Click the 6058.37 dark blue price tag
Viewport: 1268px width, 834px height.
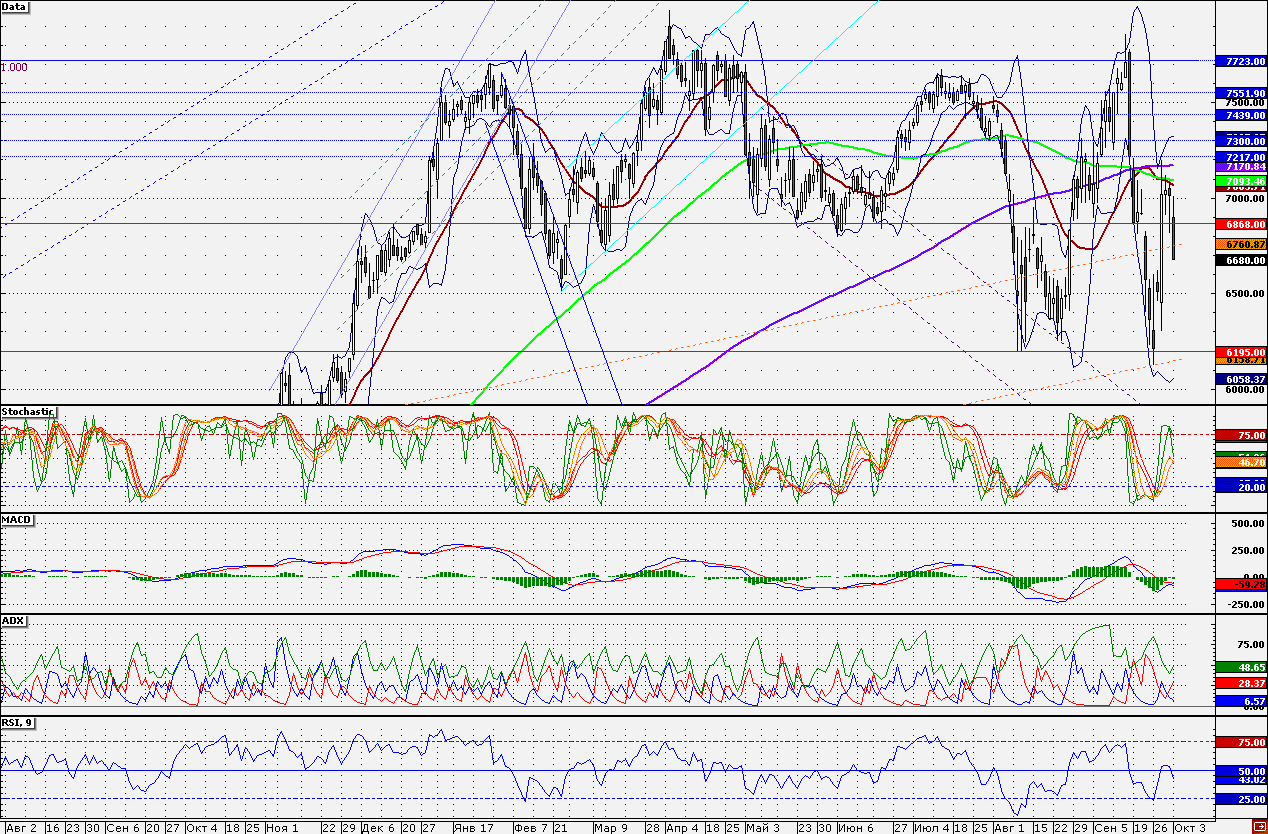[x=1238, y=379]
